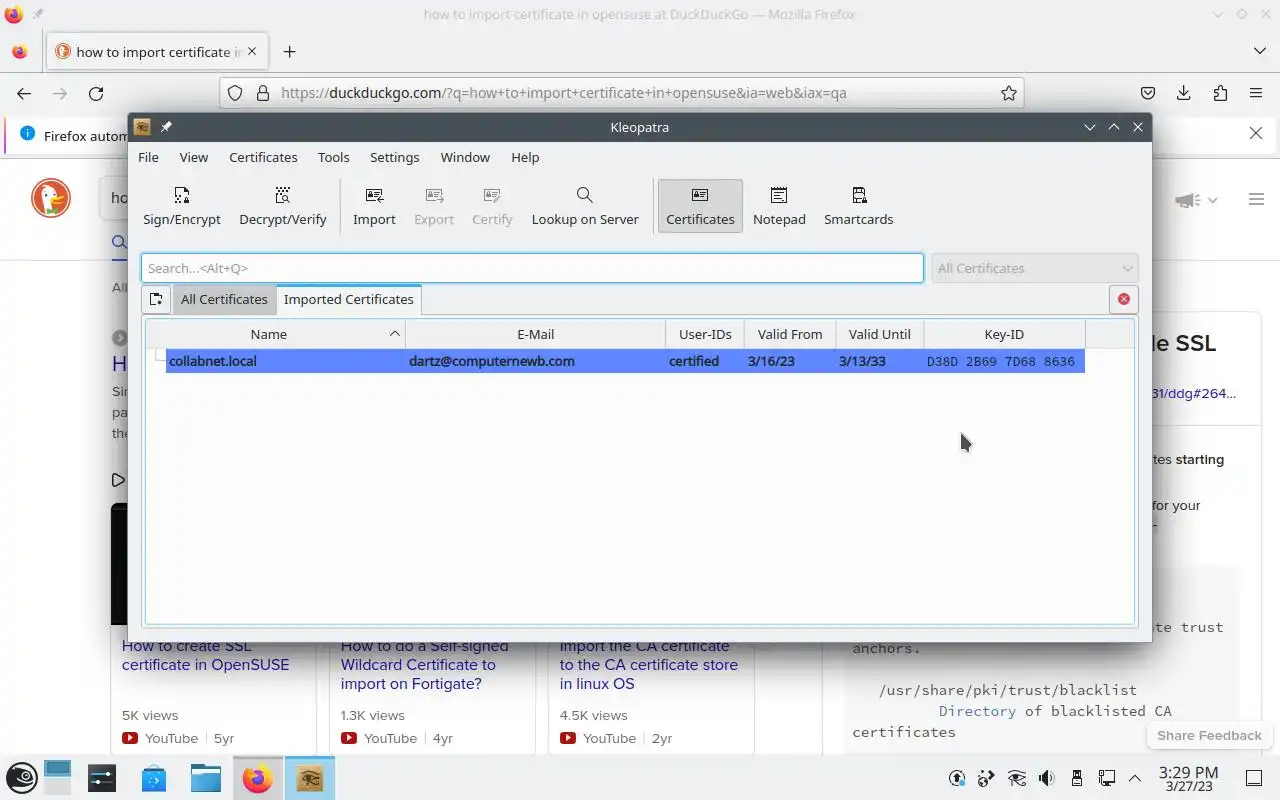1280x800 pixels.
Task: Expand hidden system tray icons arrow
Action: coord(1135,778)
